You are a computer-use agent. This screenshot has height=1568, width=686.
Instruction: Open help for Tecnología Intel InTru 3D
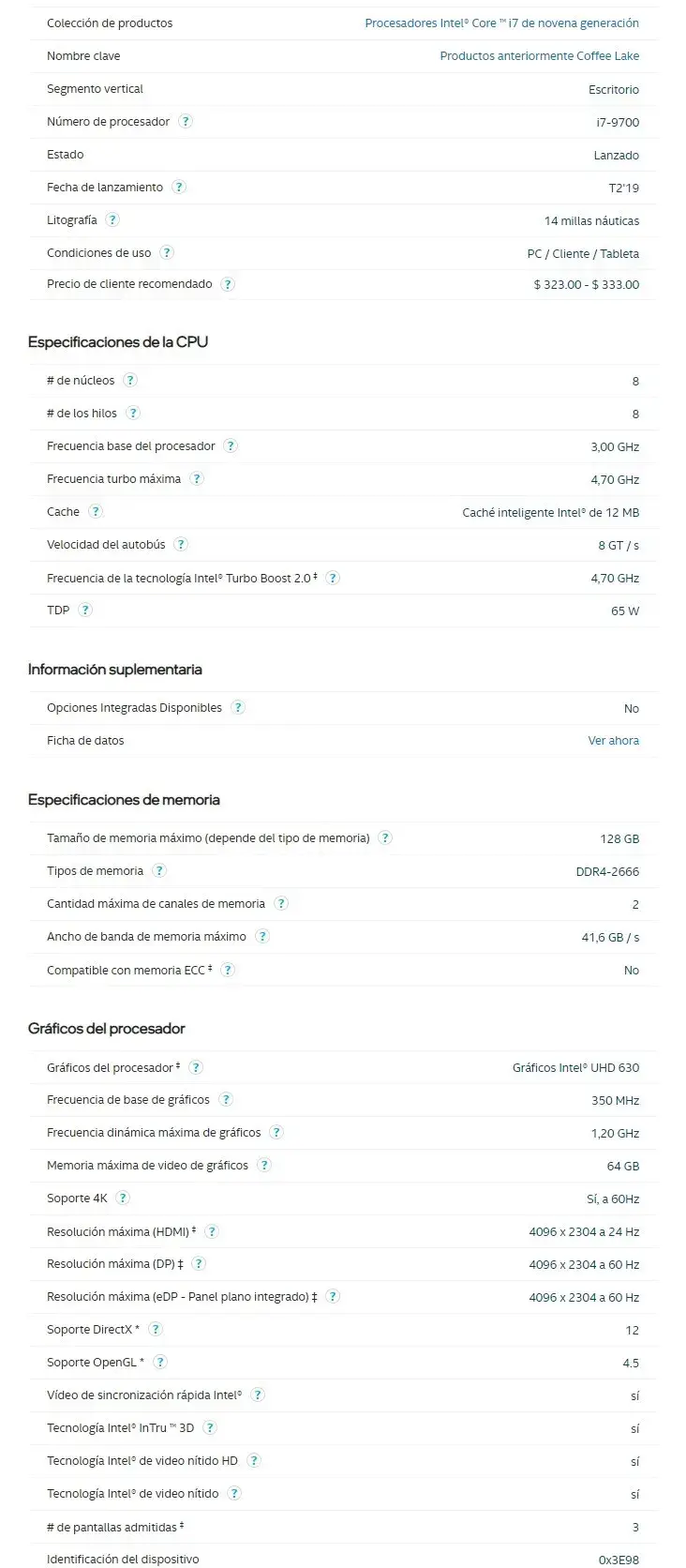click(210, 1428)
